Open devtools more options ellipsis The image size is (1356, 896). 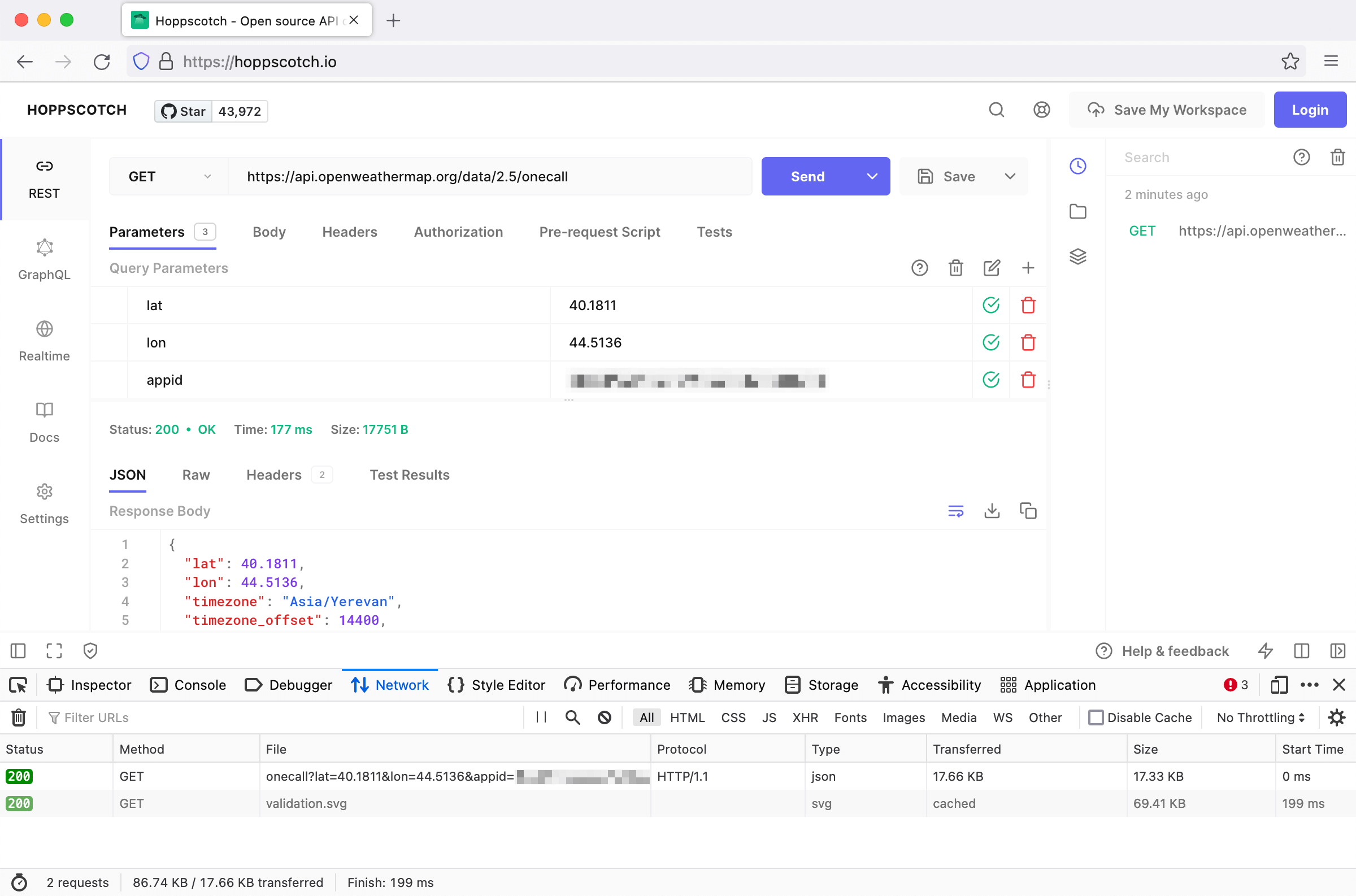tap(1309, 685)
